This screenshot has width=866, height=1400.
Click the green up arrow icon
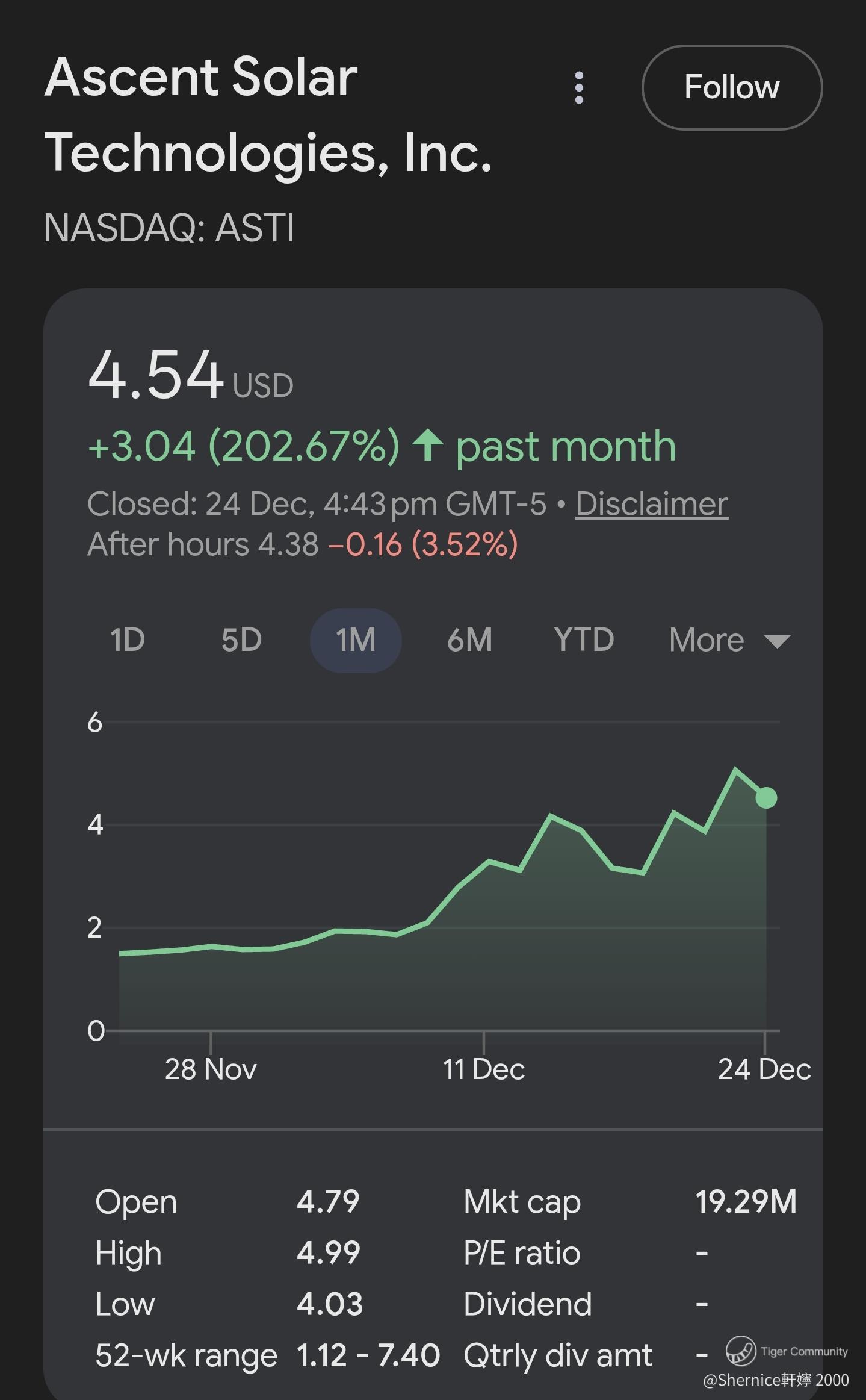click(x=428, y=446)
